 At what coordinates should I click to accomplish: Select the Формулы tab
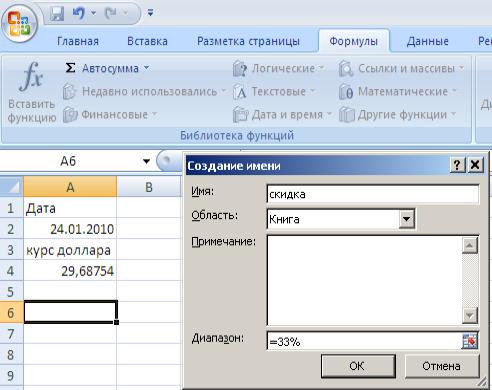[x=353, y=41]
